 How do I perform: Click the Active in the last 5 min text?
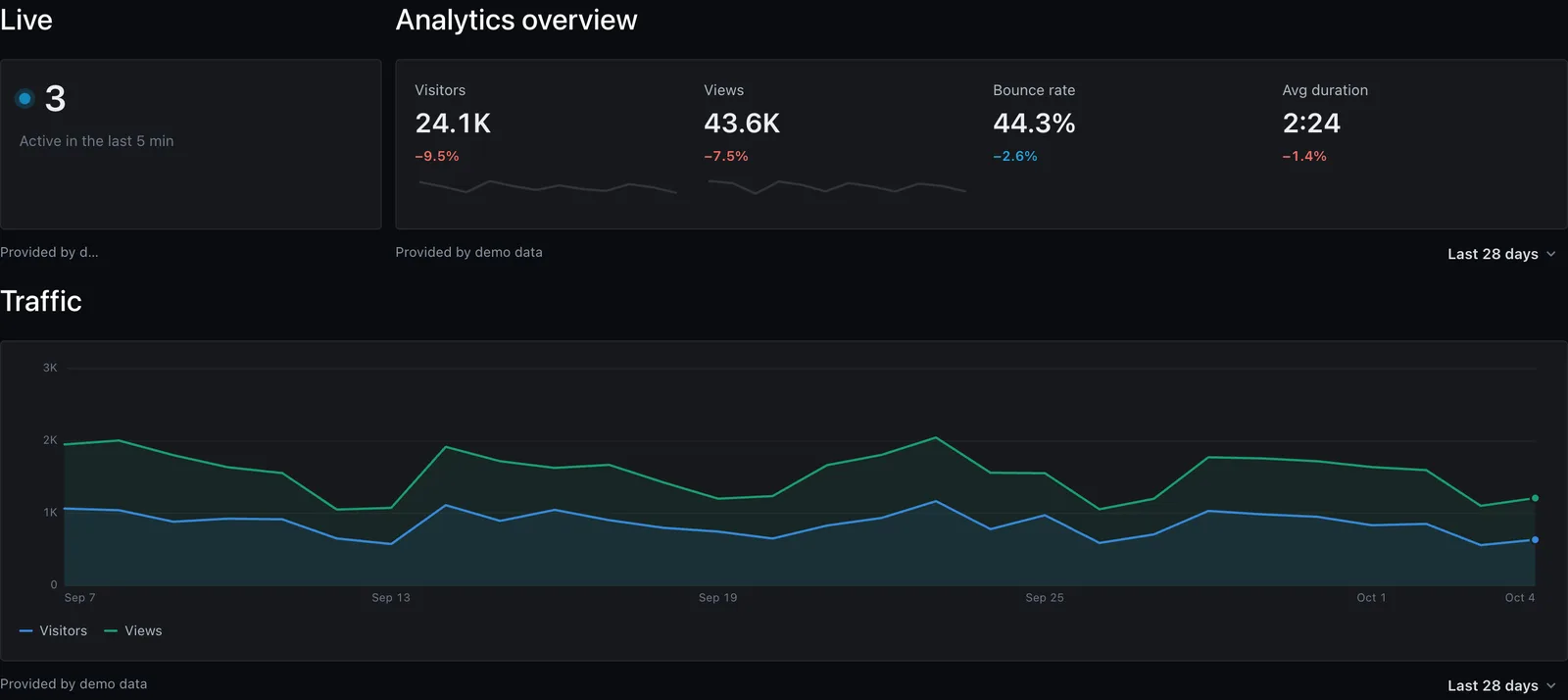(97, 141)
